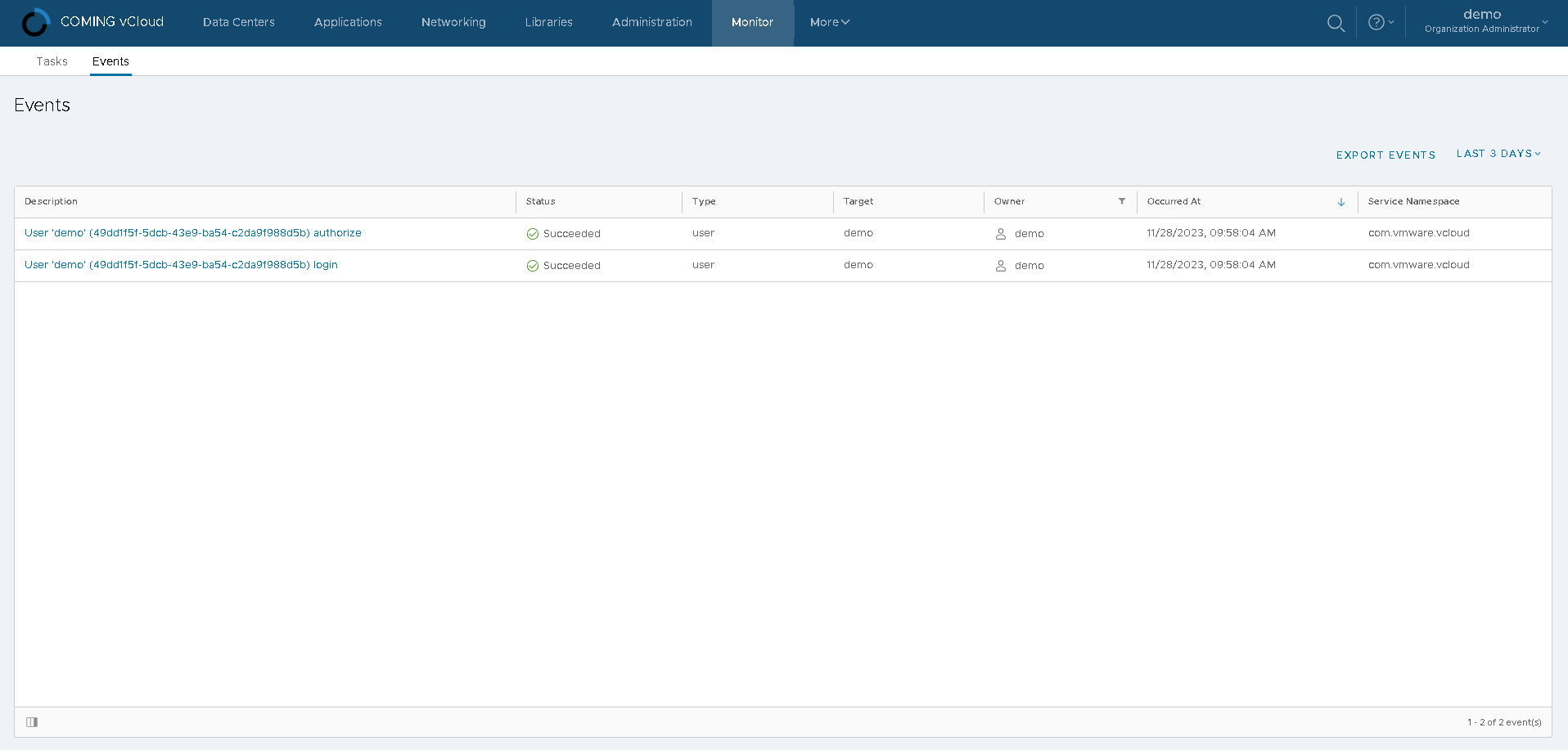This screenshot has width=1568, height=750.
Task: Open the LAST 3 DAYS time range dropdown
Action: pos(1498,154)
